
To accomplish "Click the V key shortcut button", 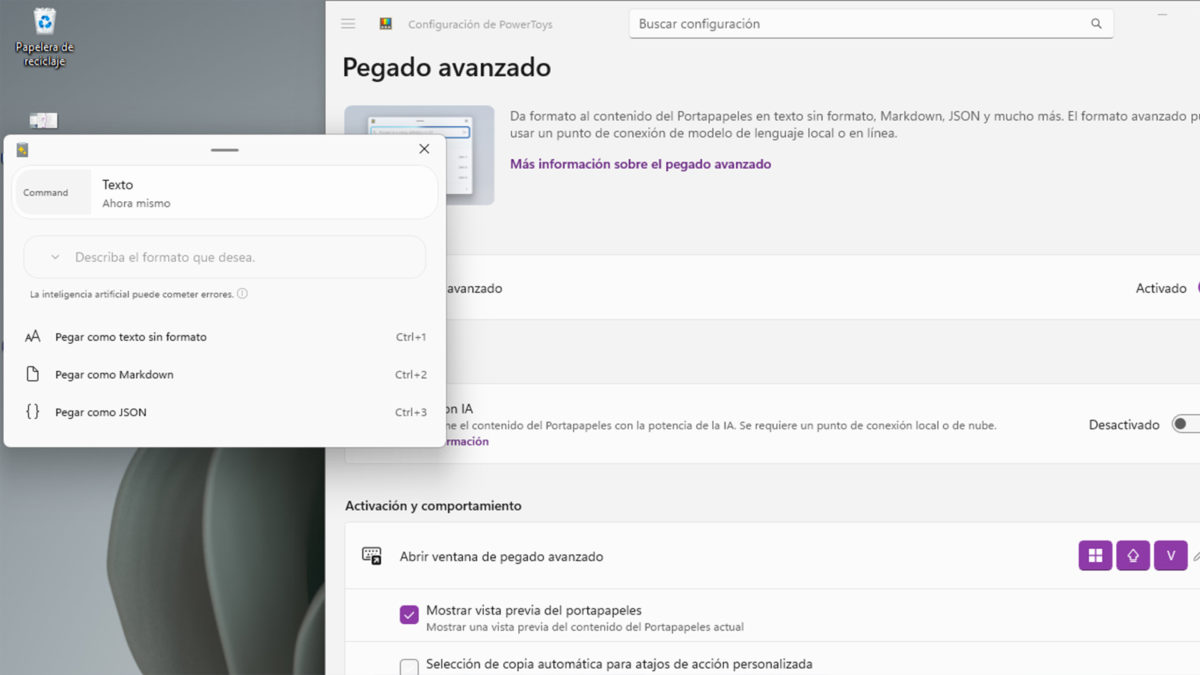I will point(1171,556).
